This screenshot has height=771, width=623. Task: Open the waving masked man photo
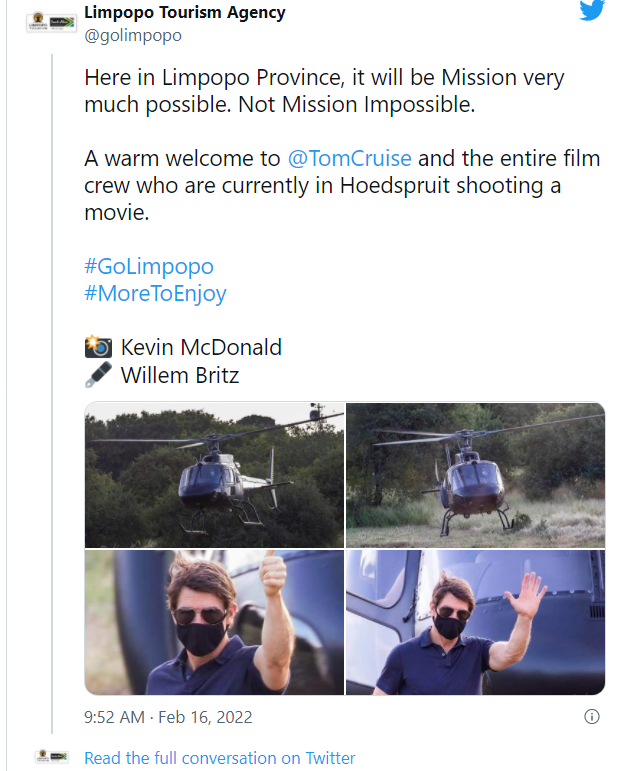(475, 622)
